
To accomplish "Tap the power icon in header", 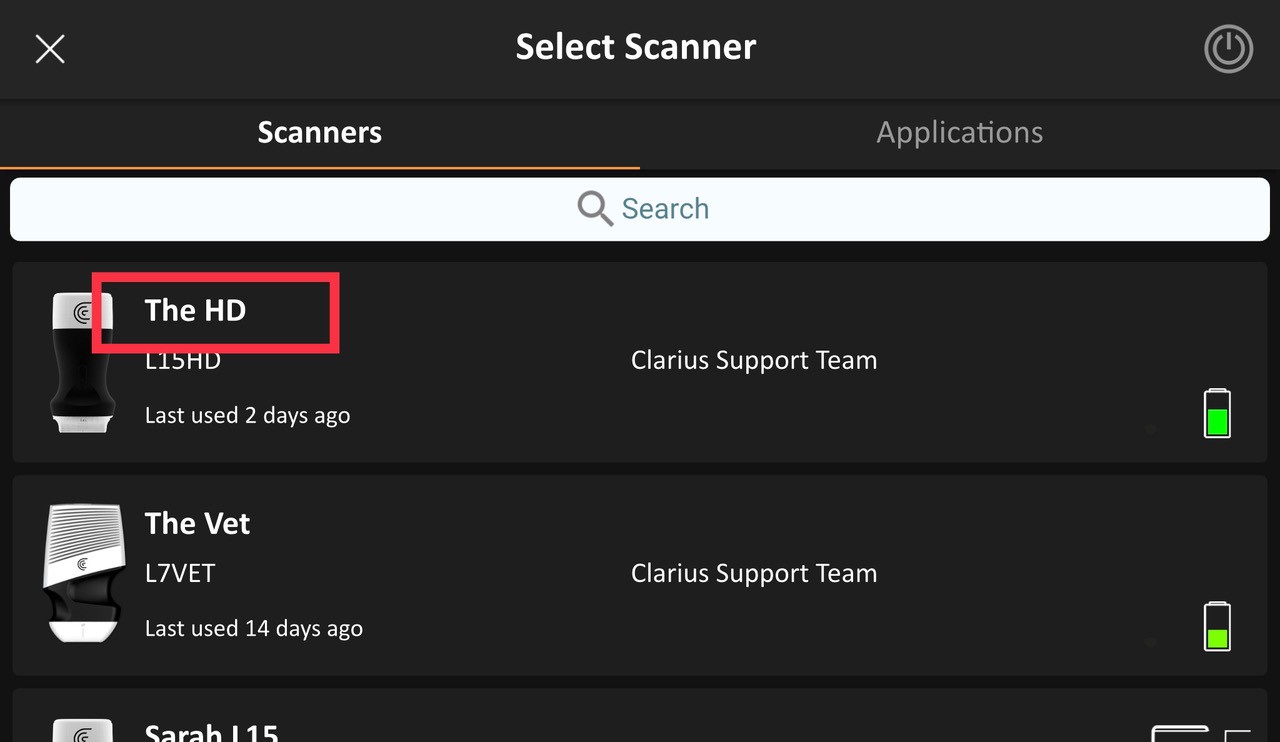I will [1228, 48].
